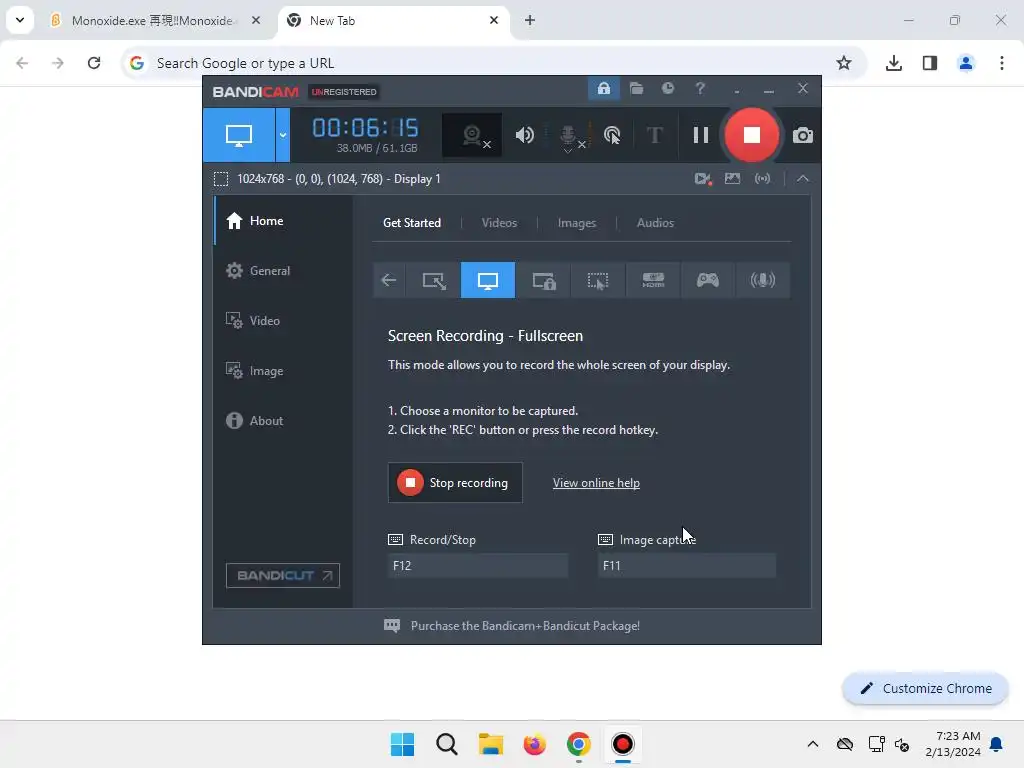1024x768 pixels.
Task: Open scheduled recording clock icon
Action: (667, 88)
